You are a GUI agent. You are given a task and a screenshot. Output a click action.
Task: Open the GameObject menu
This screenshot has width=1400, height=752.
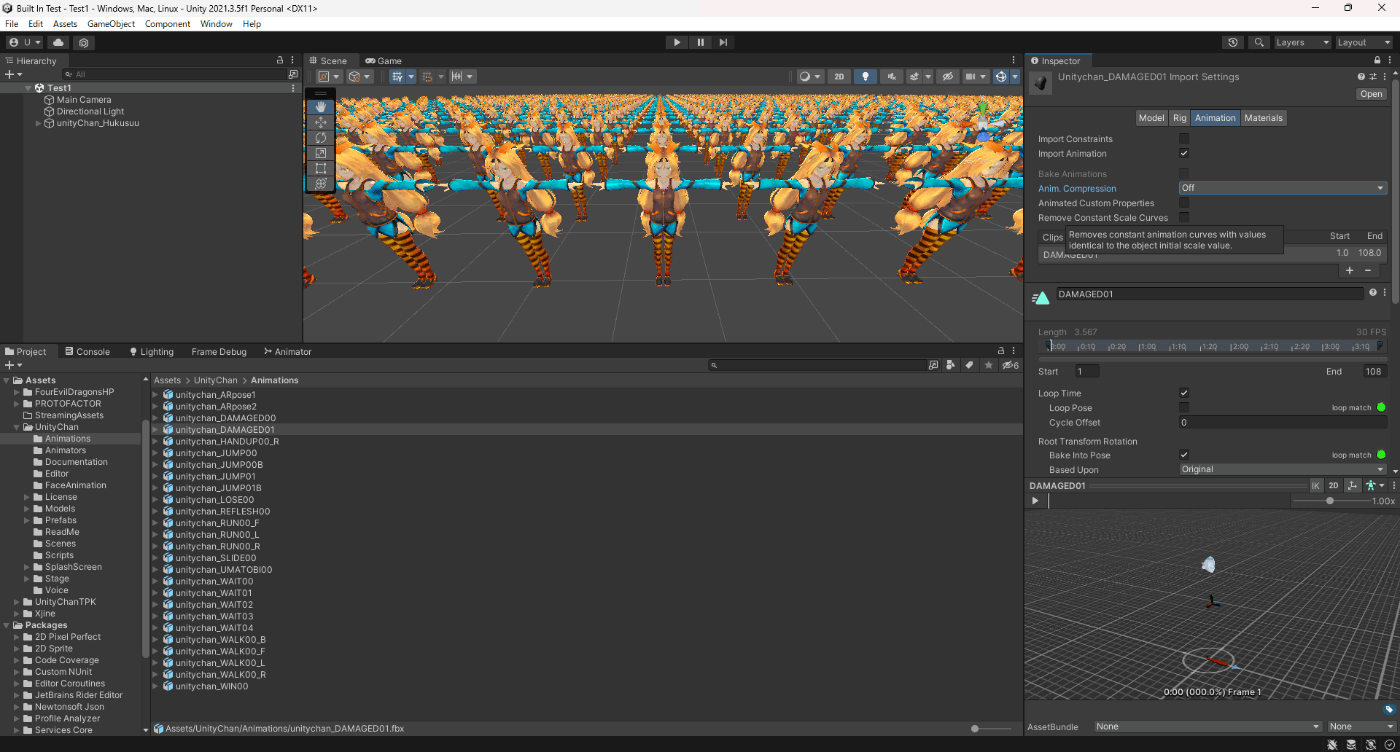point(111,24)
